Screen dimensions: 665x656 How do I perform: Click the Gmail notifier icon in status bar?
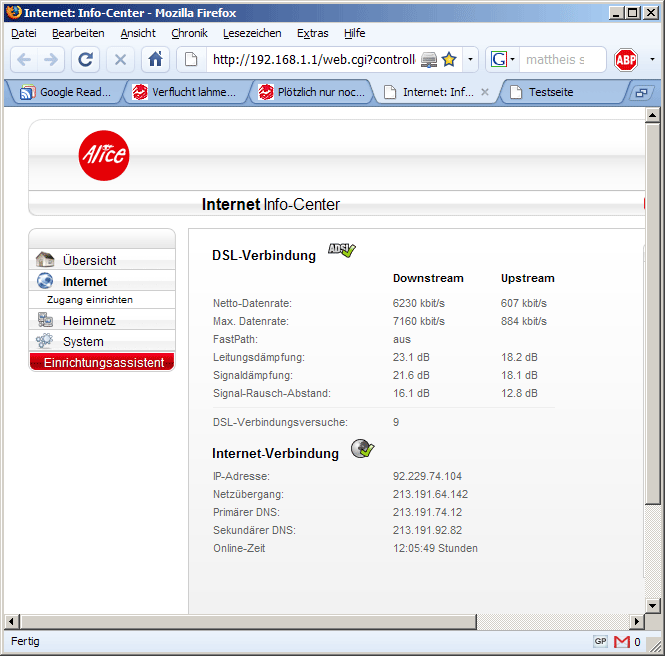[622, 641]
